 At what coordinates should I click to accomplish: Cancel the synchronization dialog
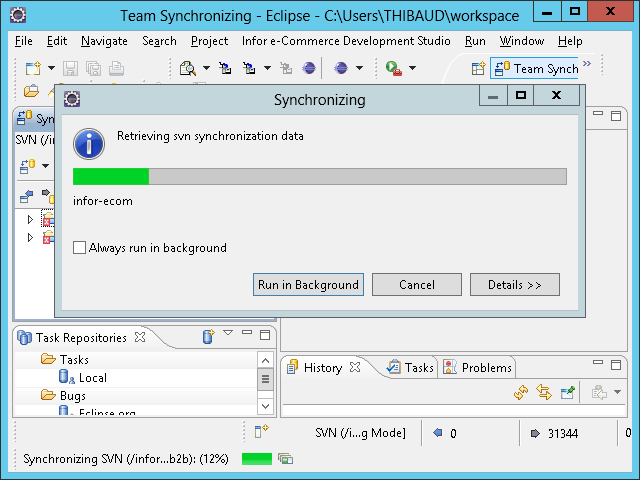click(x=416, y=285)
